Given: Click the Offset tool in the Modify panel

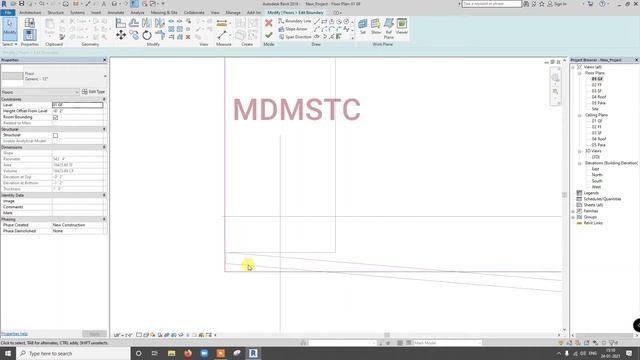Looking at the screenshot, I should [134, 23].
